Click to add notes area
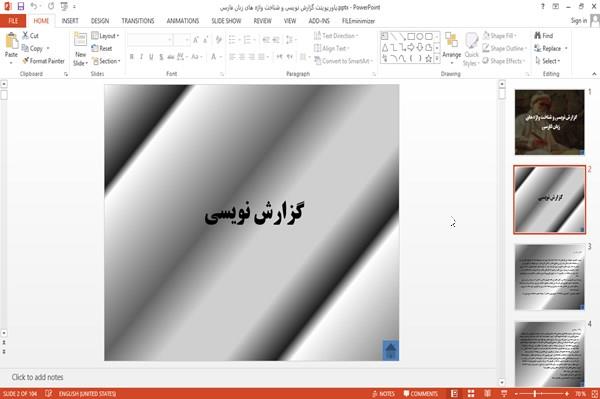 (38, 377)
